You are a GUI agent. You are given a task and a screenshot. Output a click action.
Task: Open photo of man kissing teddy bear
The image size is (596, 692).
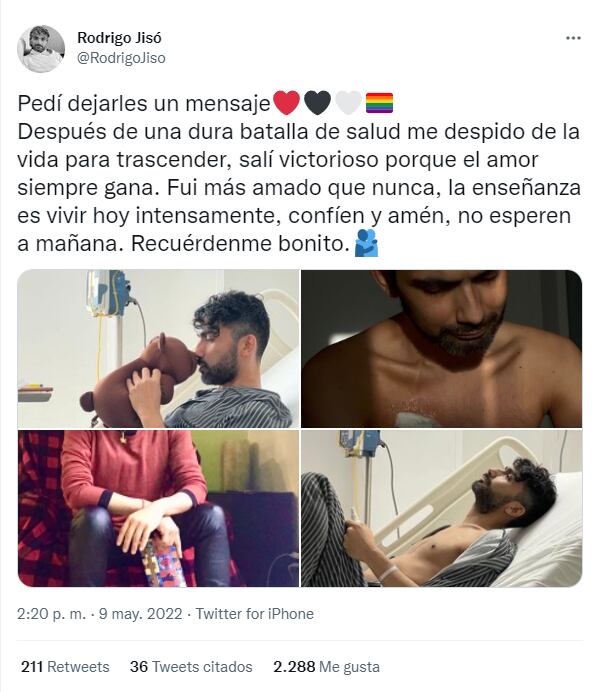pyautogui.click(x=158, y=349)
